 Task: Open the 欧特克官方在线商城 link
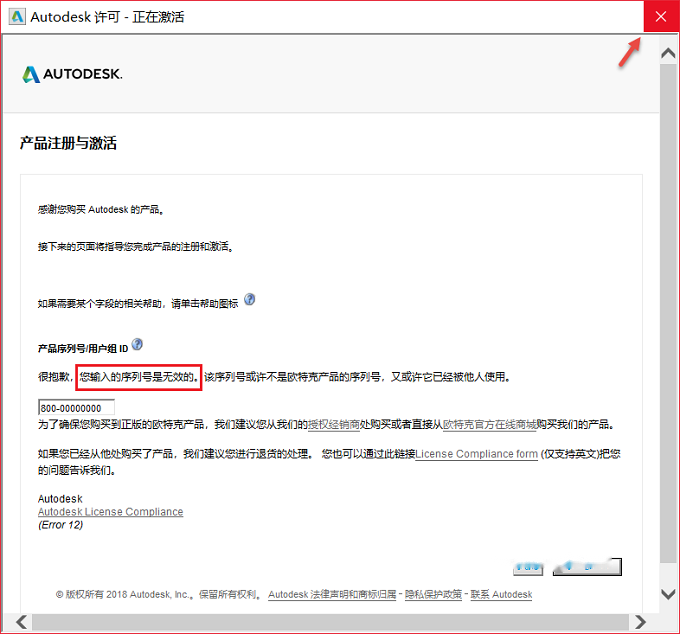tap(490, 425)
